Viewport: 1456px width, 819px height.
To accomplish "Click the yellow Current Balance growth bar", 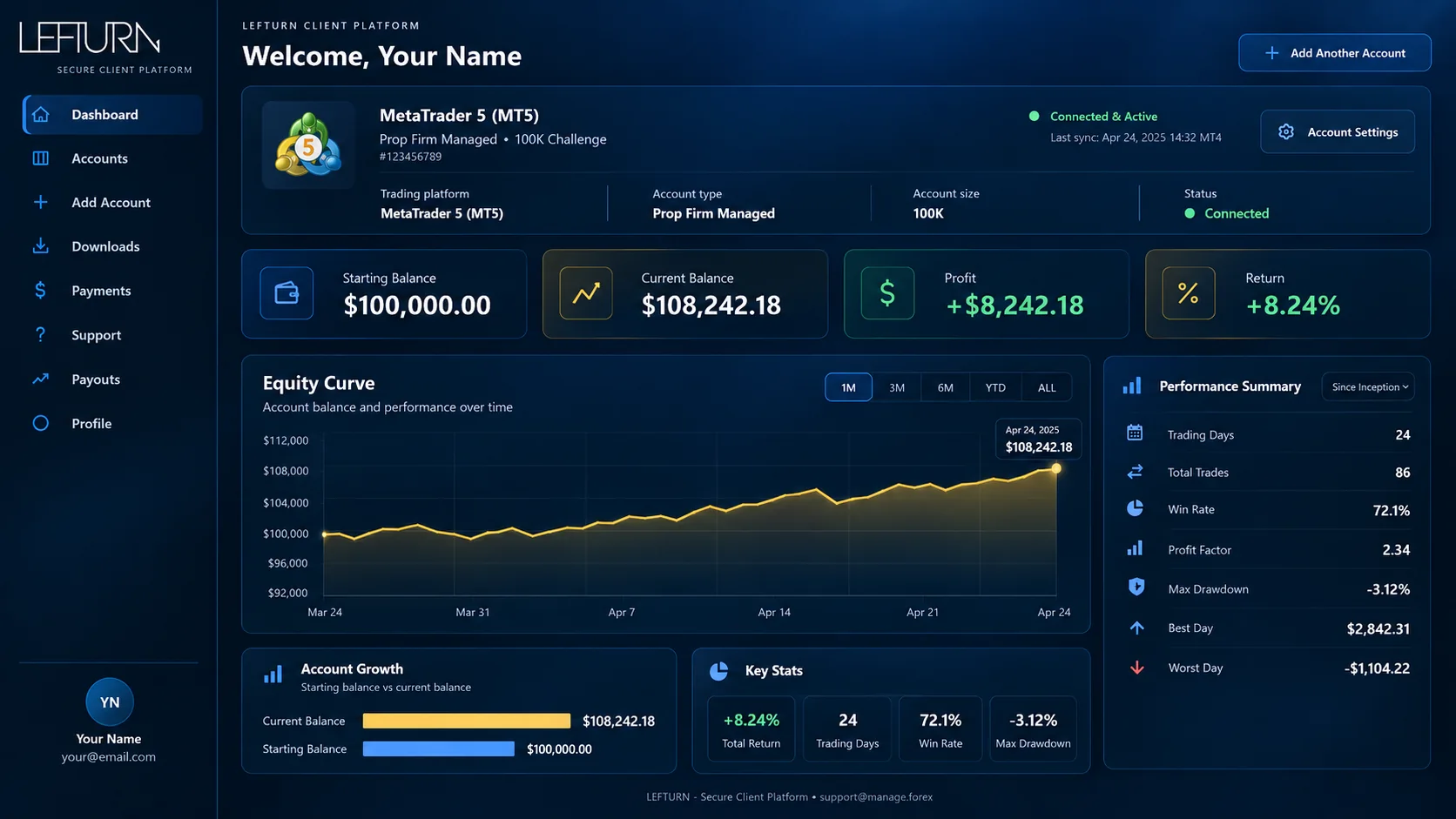I will coord(467,721).
